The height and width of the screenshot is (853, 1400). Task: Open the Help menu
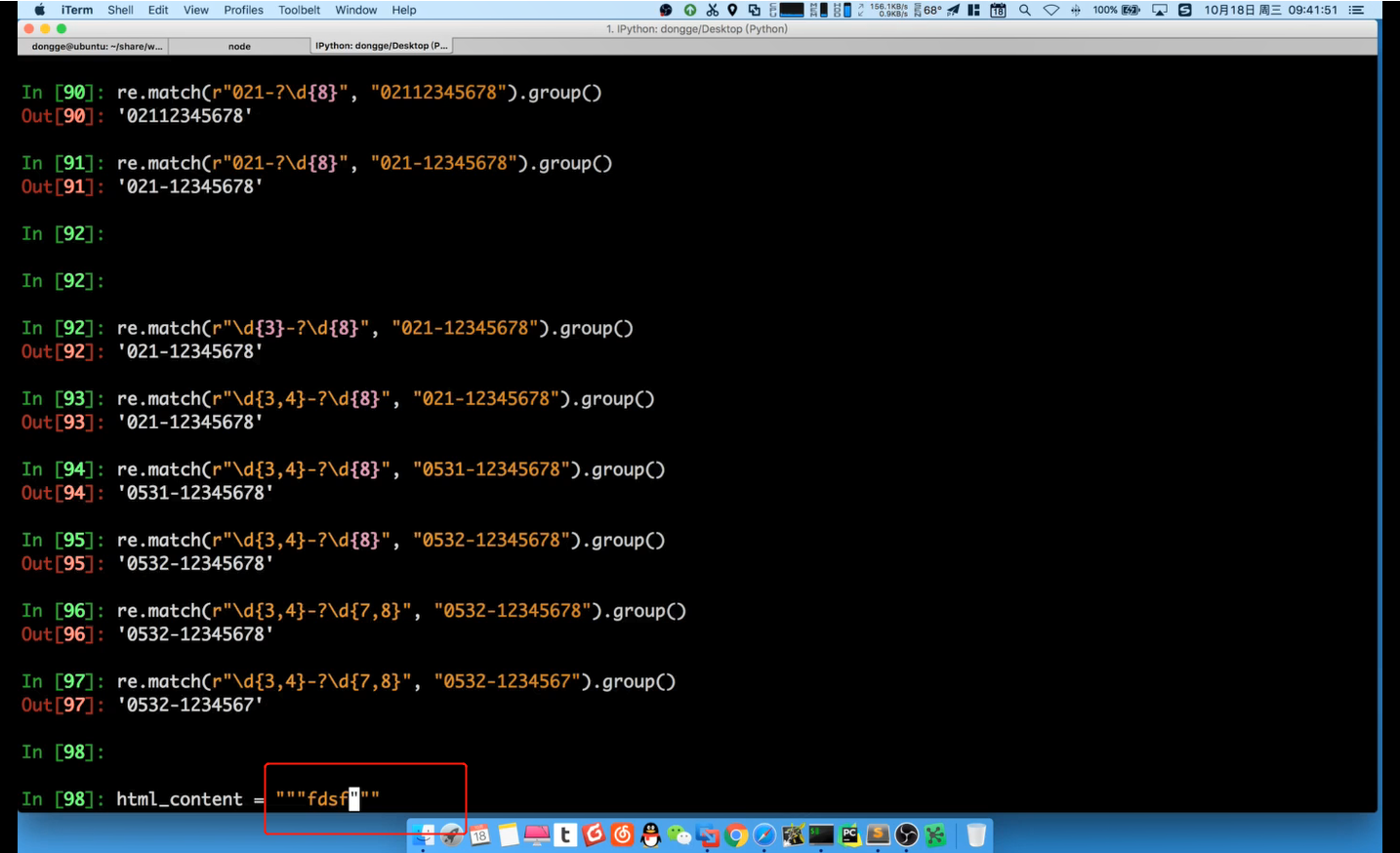coord(404,10)
